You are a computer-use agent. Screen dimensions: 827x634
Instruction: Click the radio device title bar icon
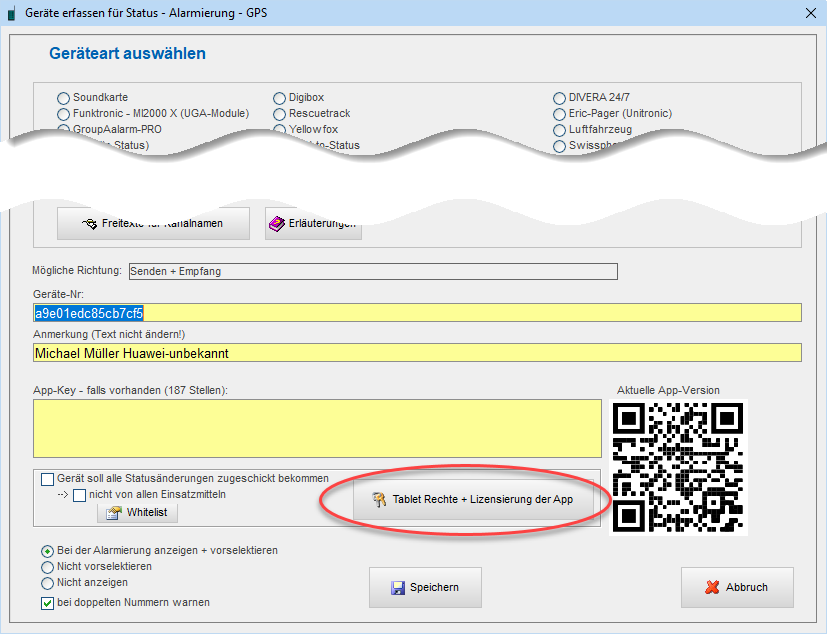tap(11, 14)
